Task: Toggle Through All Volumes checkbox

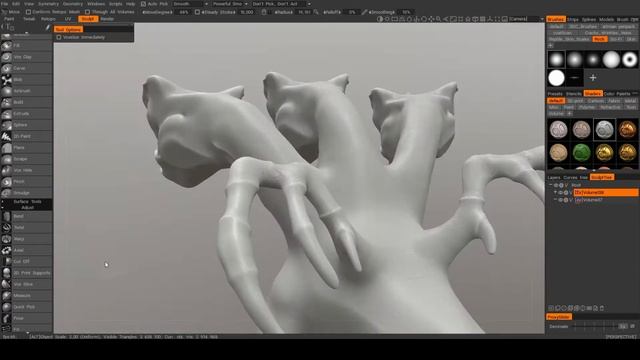Action: click(x=87, y=12)
